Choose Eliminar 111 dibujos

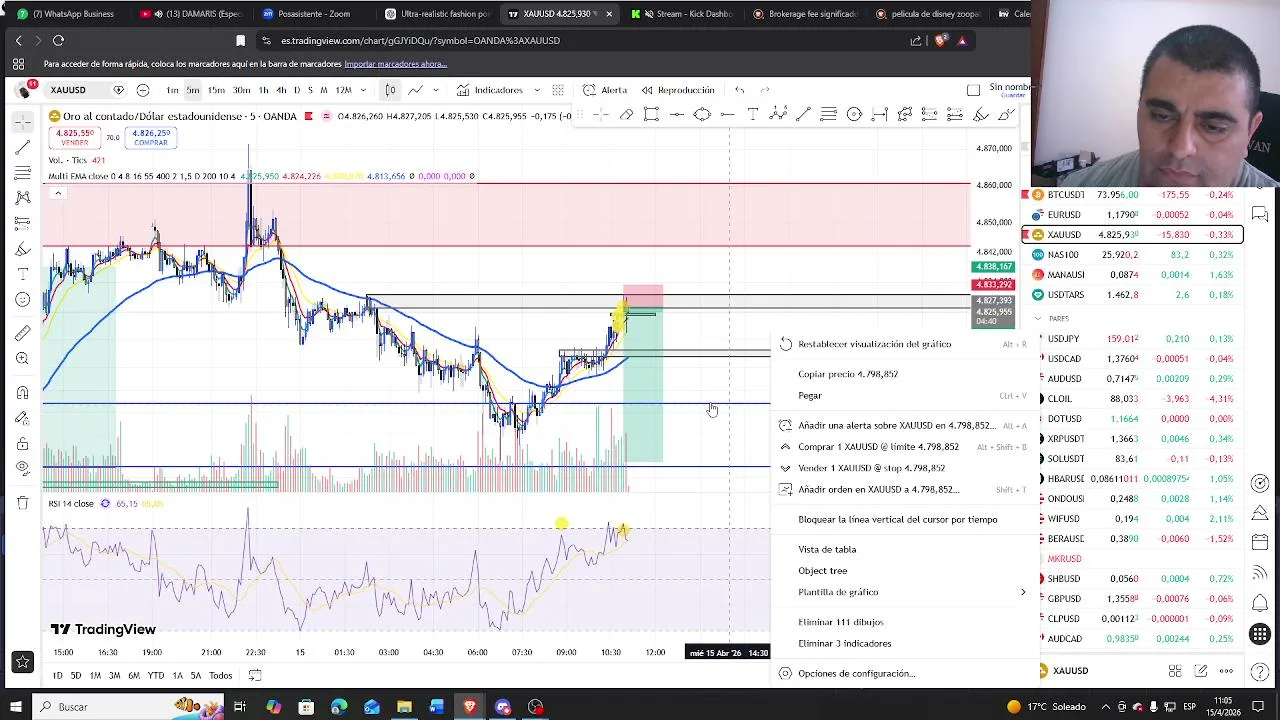841,622
